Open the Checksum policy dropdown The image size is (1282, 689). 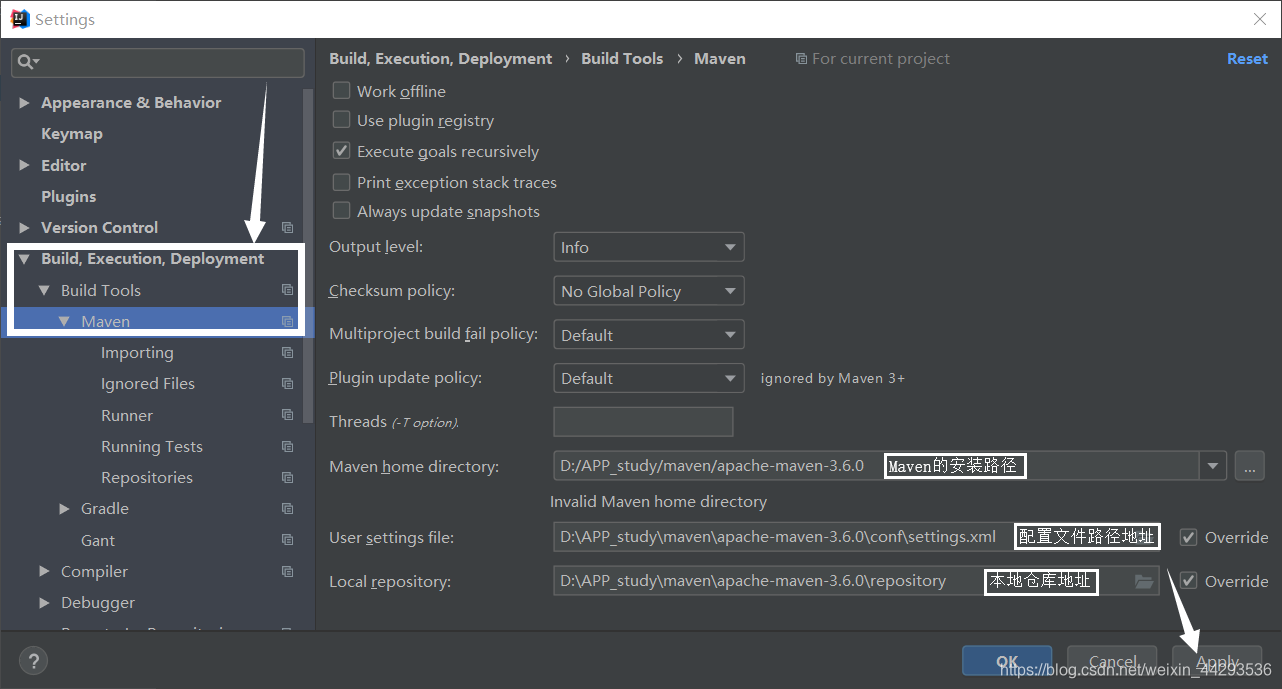click(648, 291)
